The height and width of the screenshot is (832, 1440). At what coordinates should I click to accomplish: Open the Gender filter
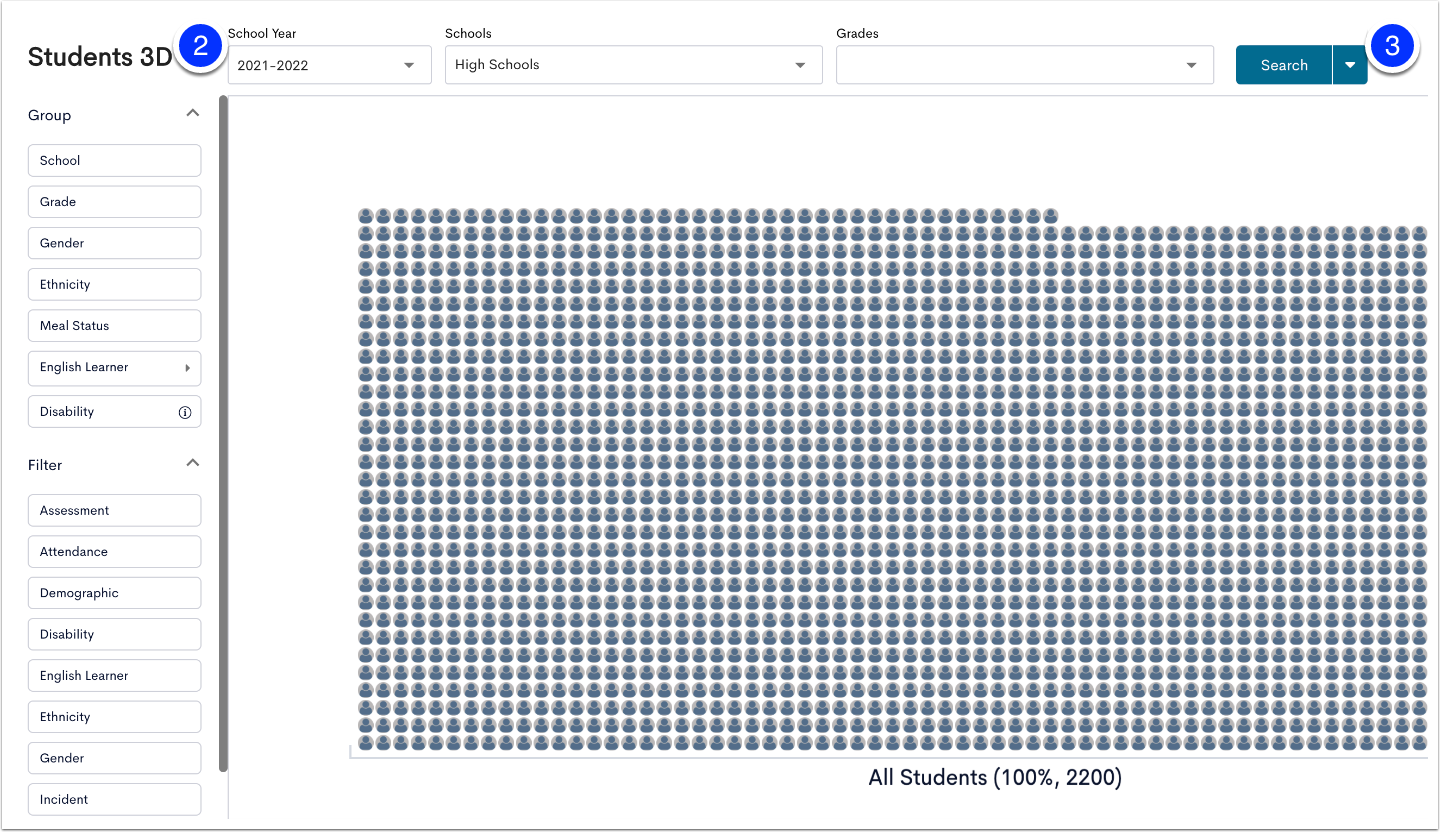[115, 758]
